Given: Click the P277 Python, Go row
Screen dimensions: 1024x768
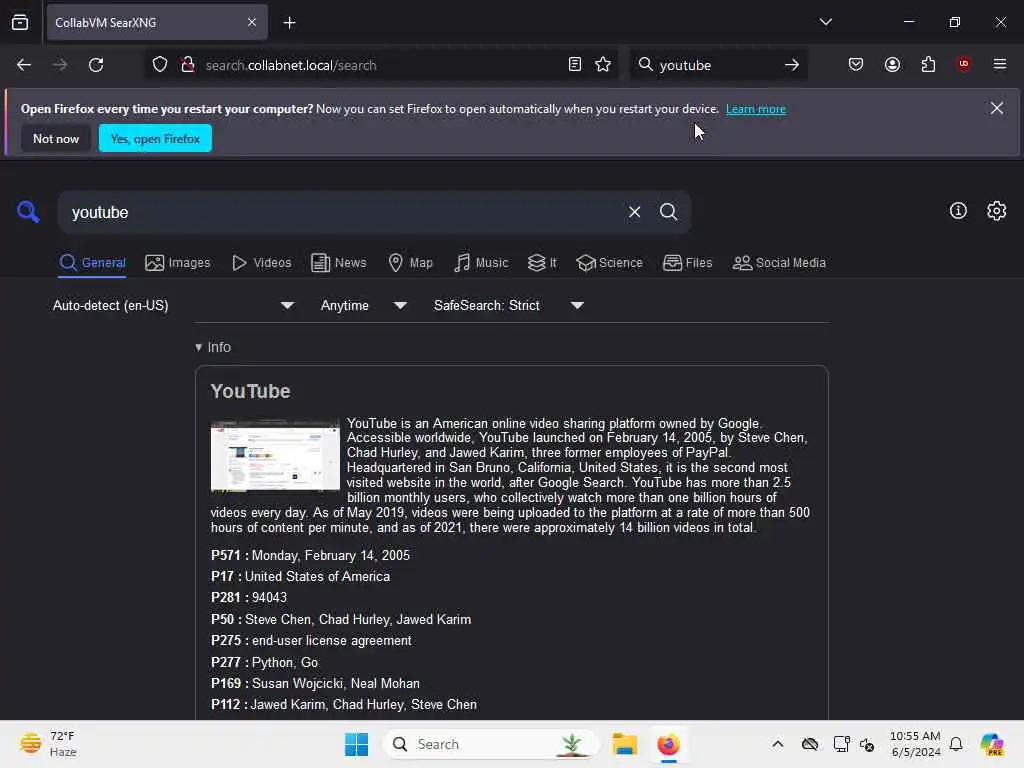Looking at the screenshot, I should click(x=264, y=662).
